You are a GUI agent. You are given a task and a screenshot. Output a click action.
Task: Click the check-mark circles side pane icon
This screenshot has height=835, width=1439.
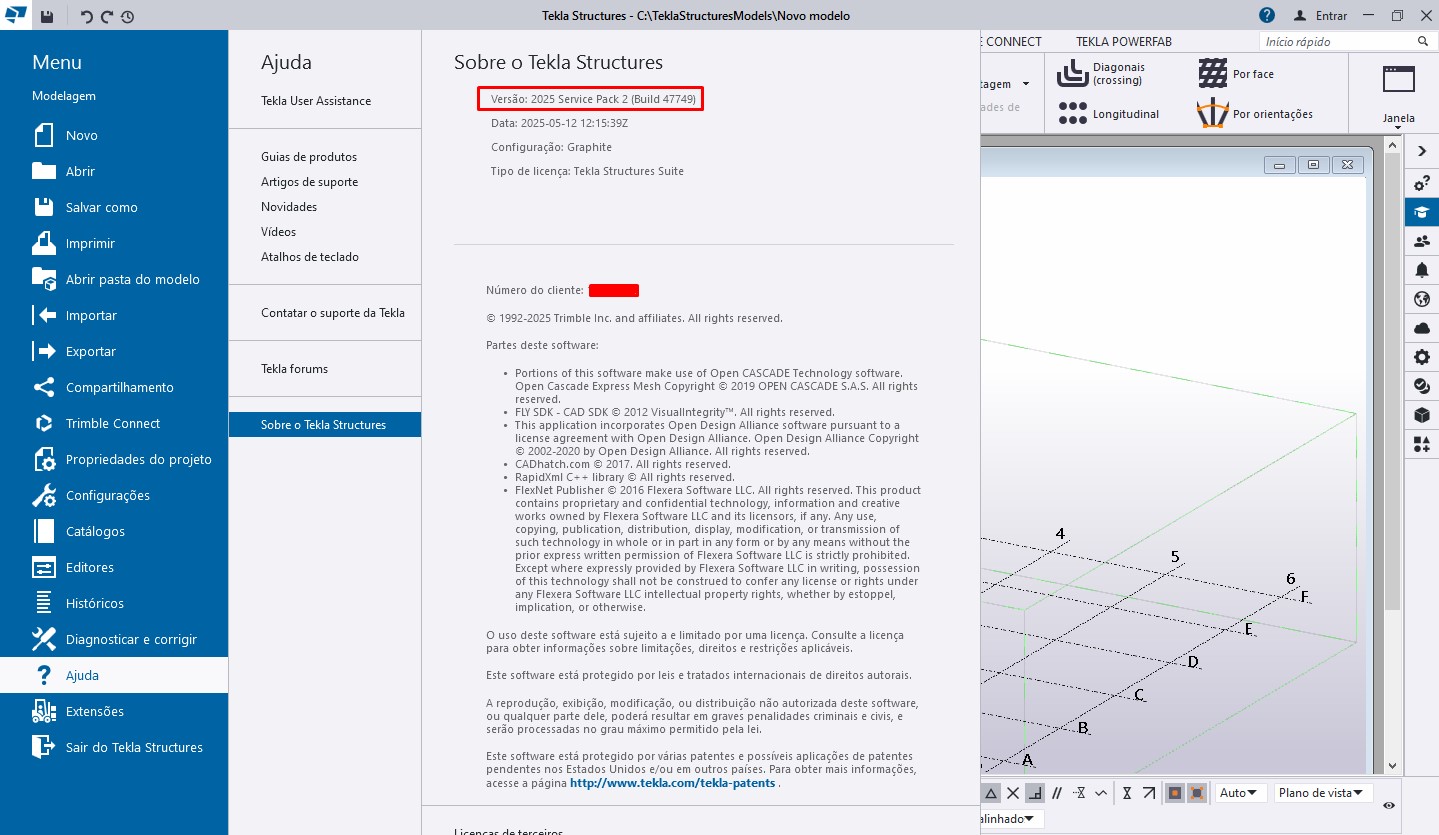click(1422, 386)
